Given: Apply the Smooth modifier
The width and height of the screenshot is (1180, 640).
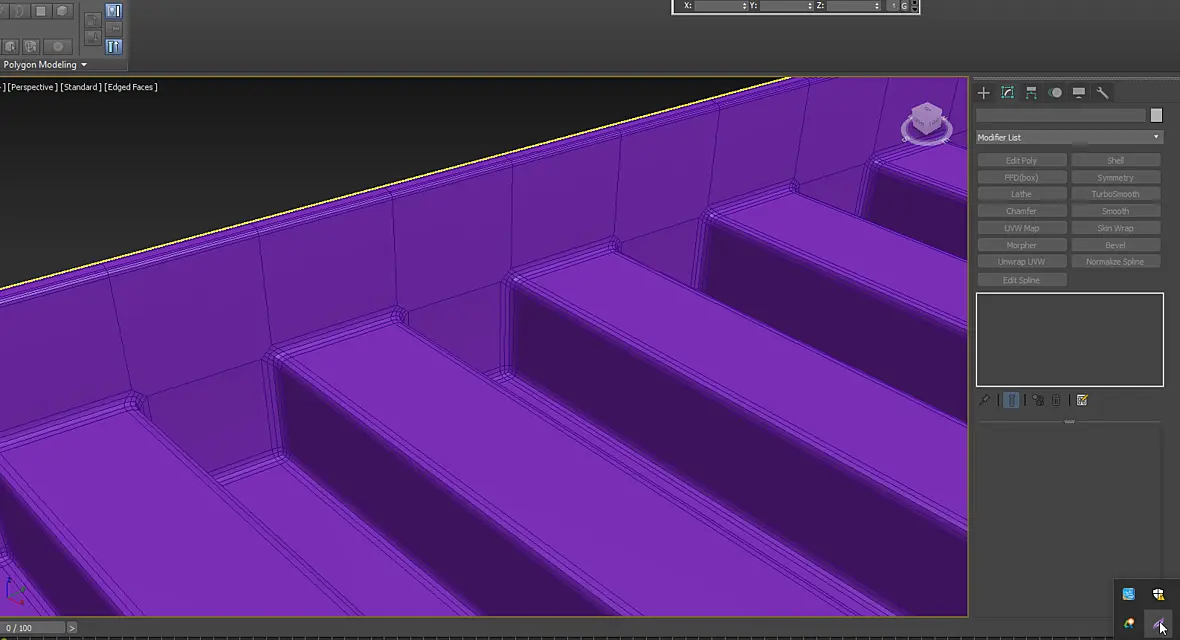Looking at the screenshot, I should (x=1115, y=211).
